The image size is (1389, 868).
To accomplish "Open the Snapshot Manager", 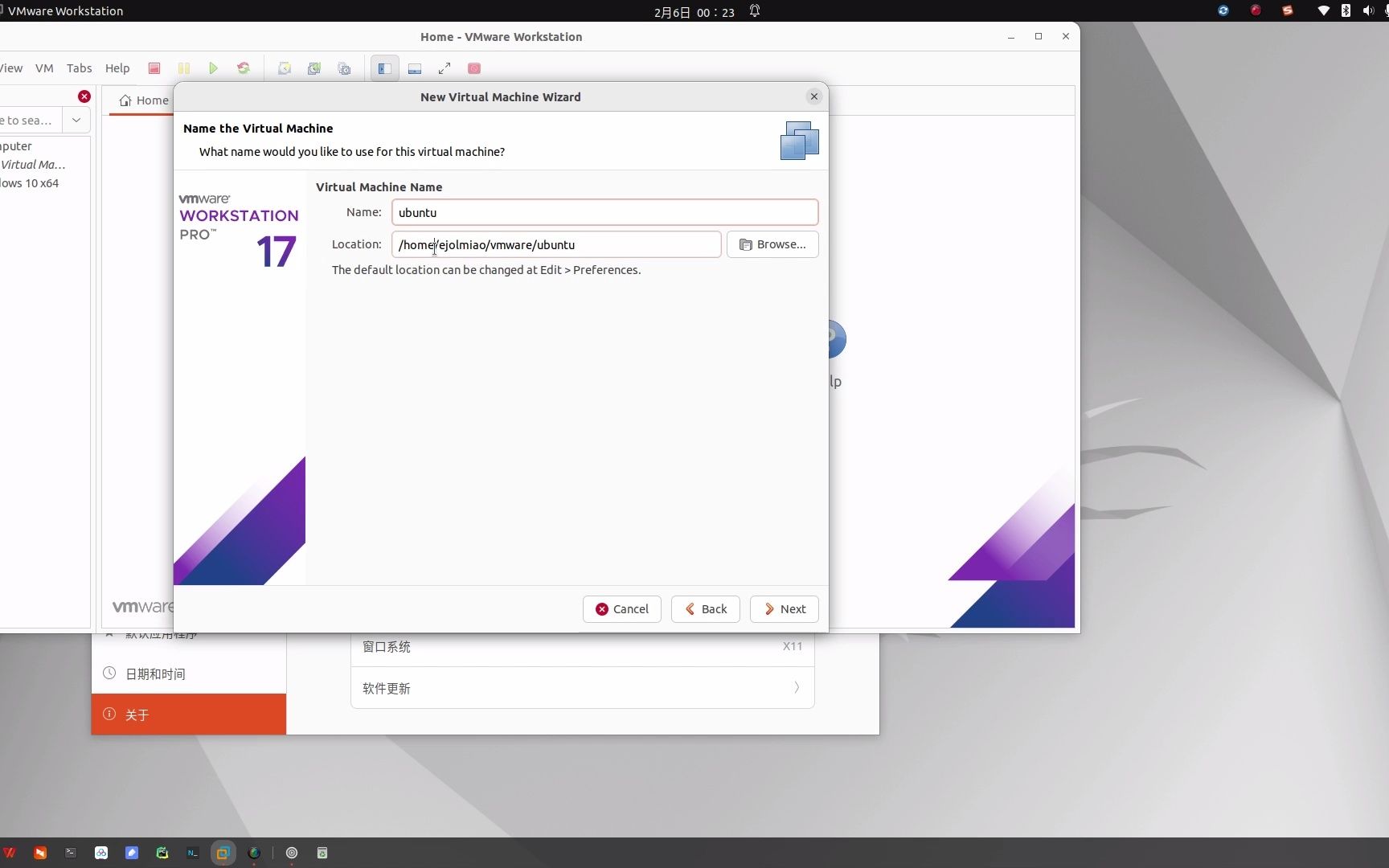I will [344, 68].
